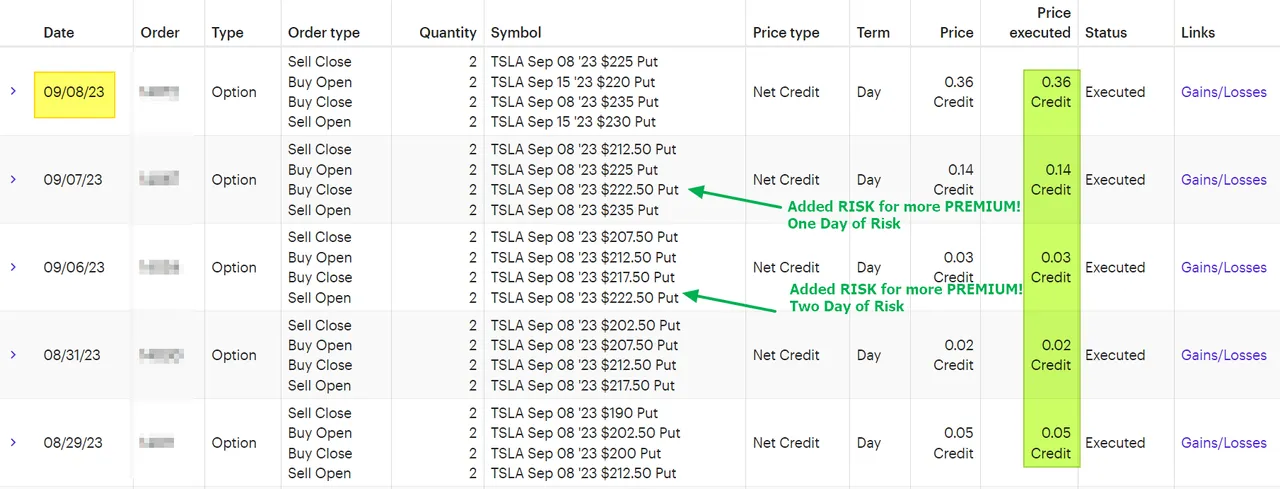Screen dimensions: 1280x489
Task: Expand the 08/31/23 order row chevron
Action: [13, 355]
